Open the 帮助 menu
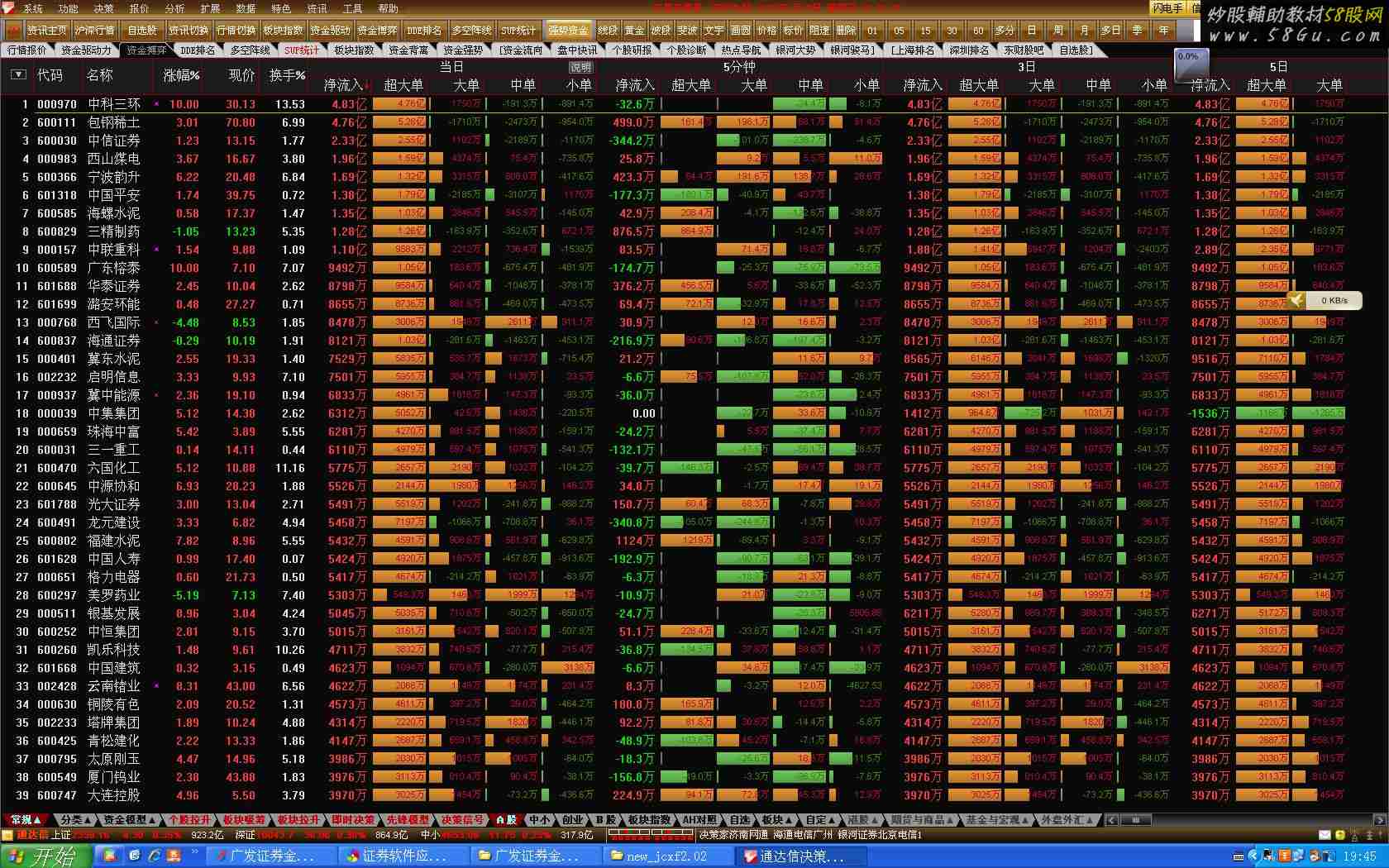The image size is (1389, 868). 388,8
